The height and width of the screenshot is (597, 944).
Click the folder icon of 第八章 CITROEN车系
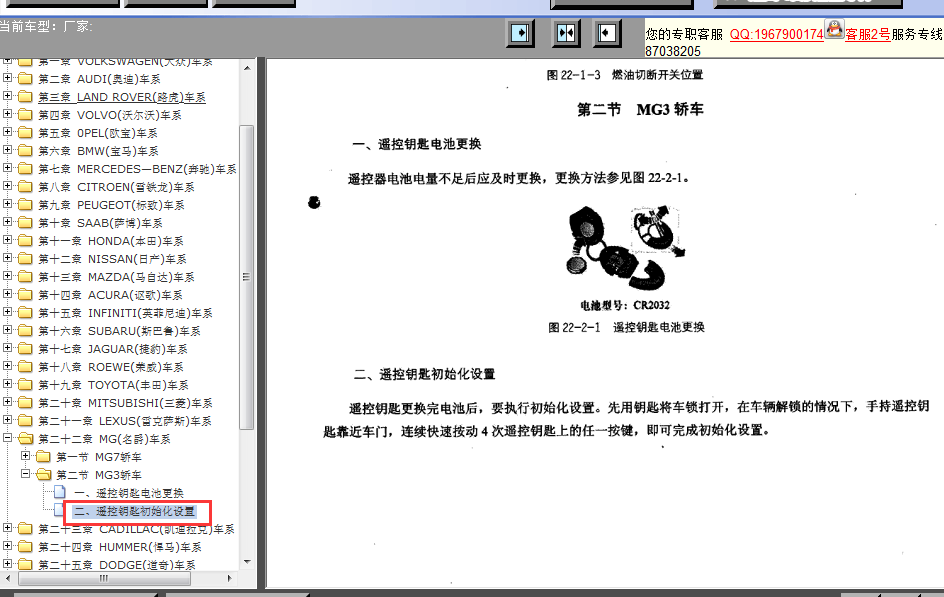click(25, 187)
